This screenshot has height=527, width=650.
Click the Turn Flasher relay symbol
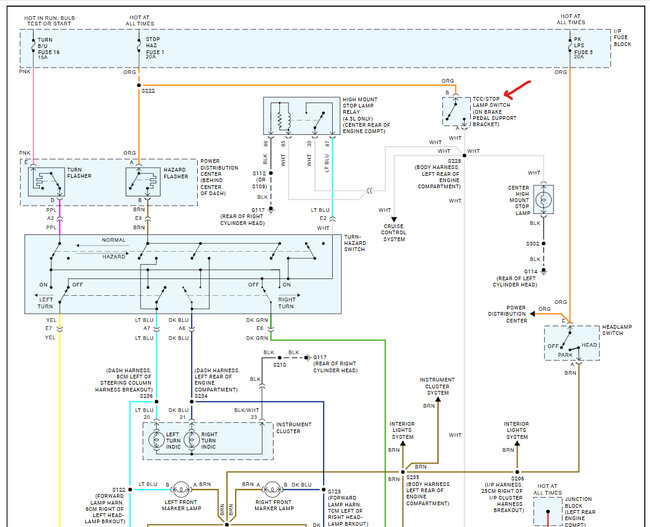pyautogui.click(x=46, y=182)
